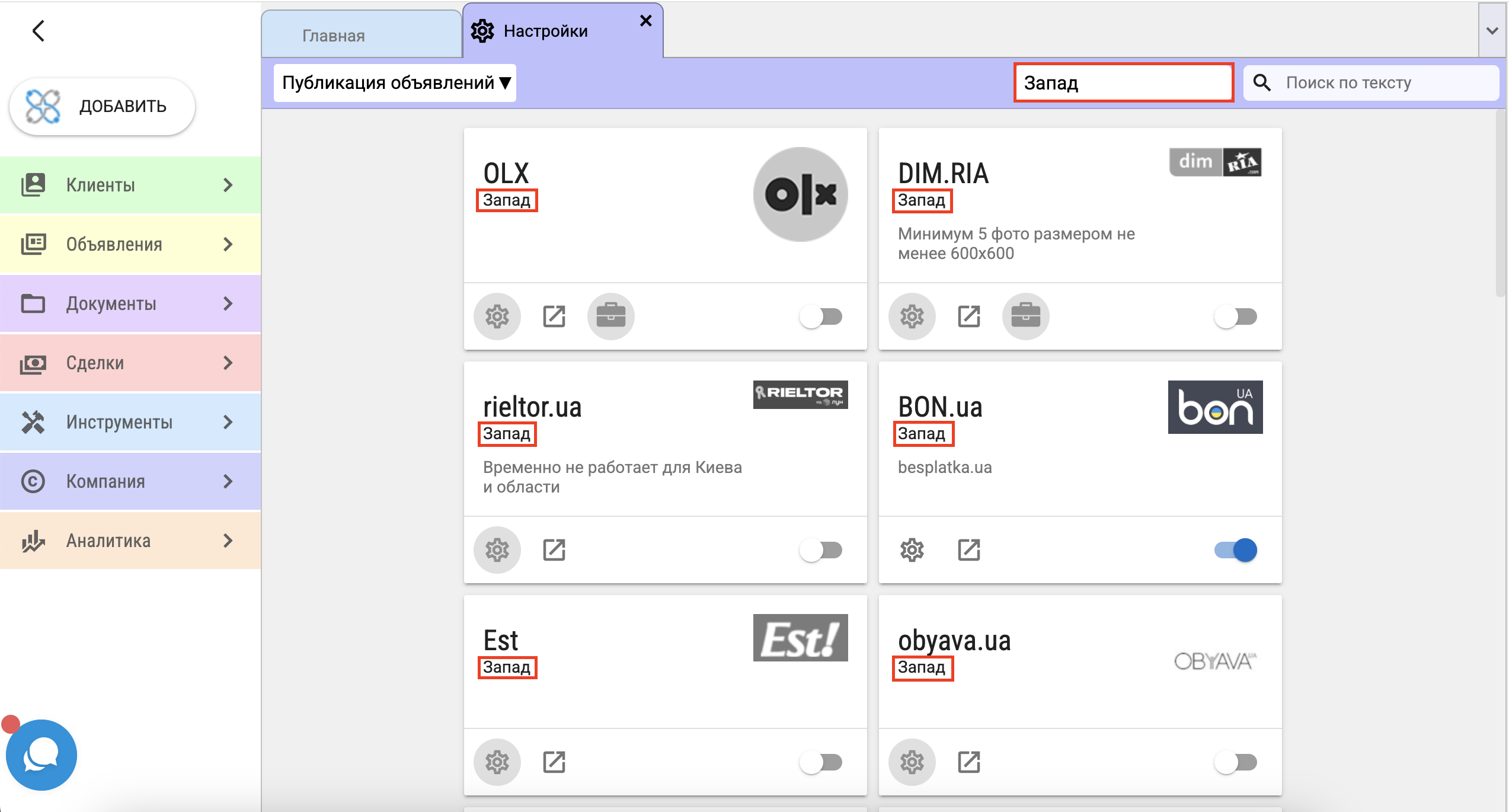
Task: Open obyava.ua external link icon
Action: tap(969, 762)
